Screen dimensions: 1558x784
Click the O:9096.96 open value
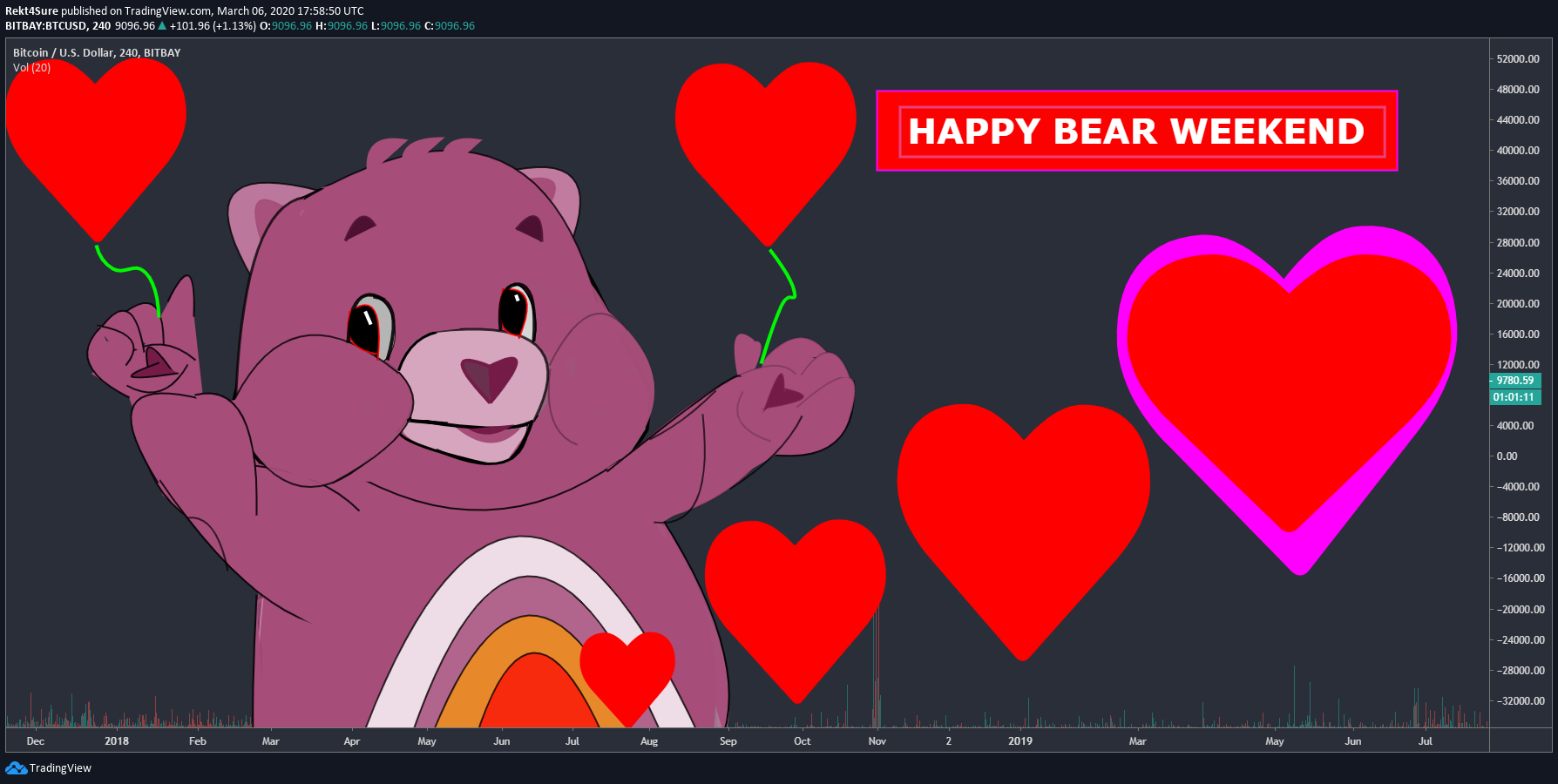286,26
